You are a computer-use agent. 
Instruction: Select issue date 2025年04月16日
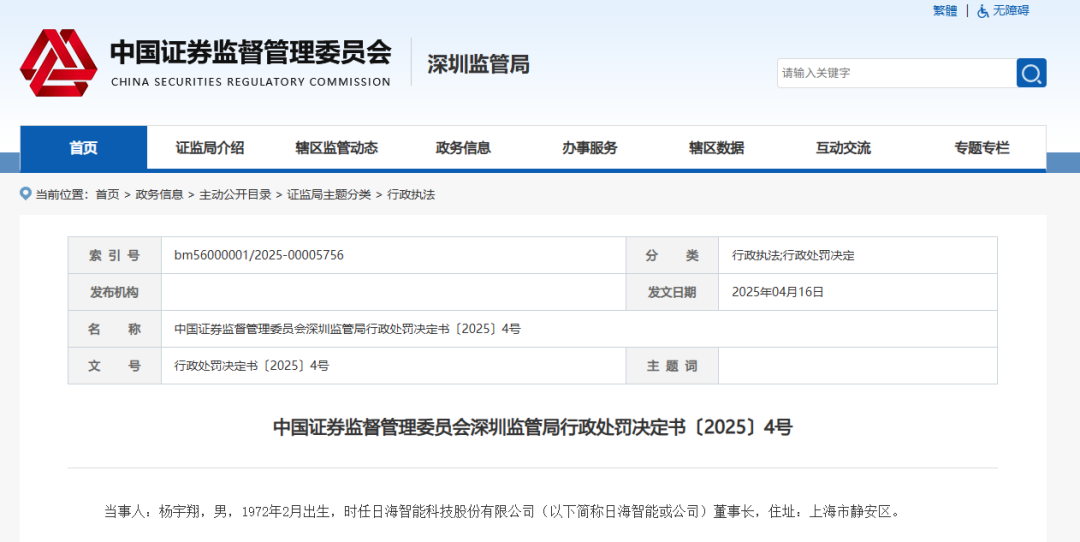(x=778, y=292)
